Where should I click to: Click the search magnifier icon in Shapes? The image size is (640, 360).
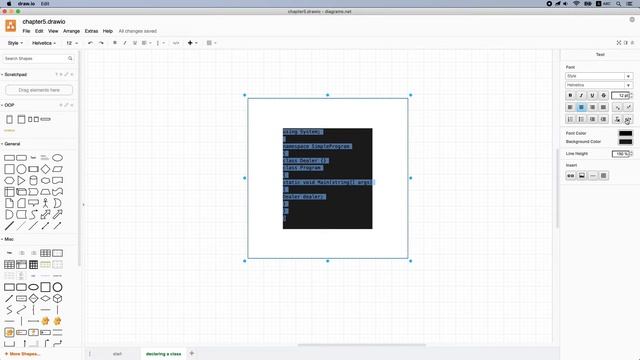70,58
